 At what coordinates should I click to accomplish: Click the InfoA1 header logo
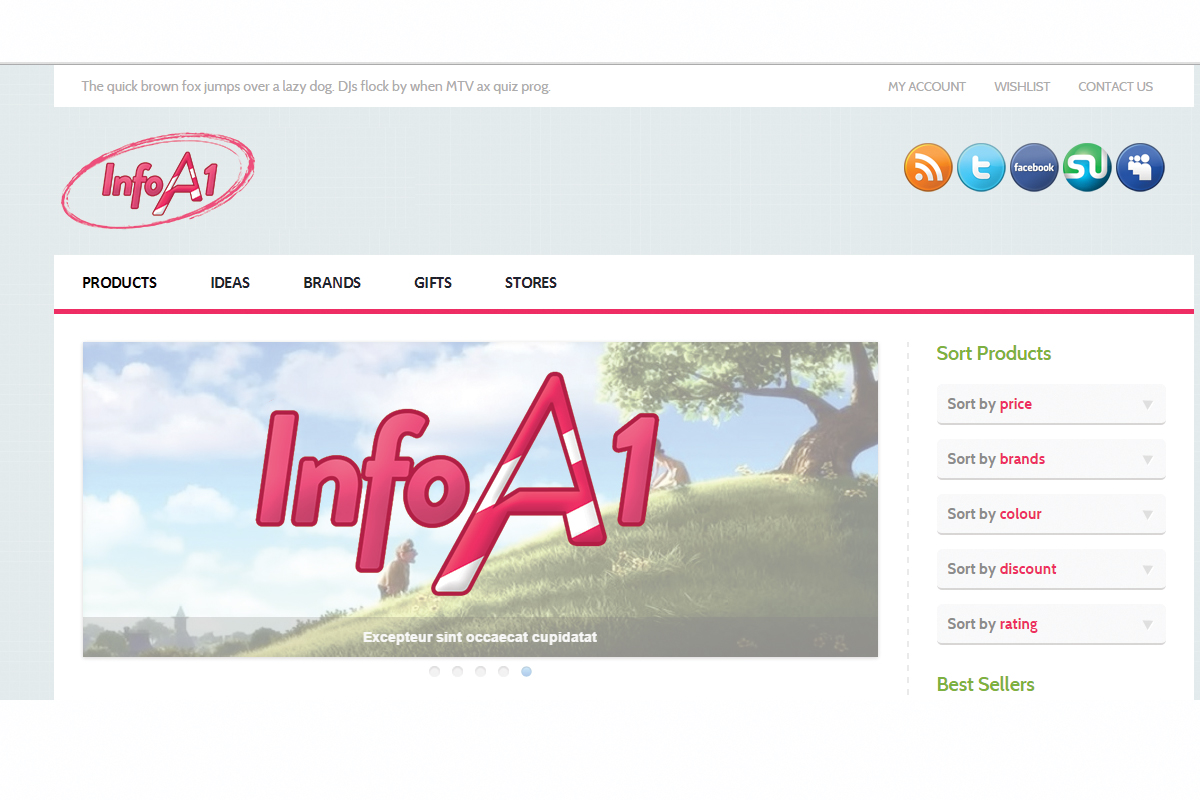[x=158, y=181]
